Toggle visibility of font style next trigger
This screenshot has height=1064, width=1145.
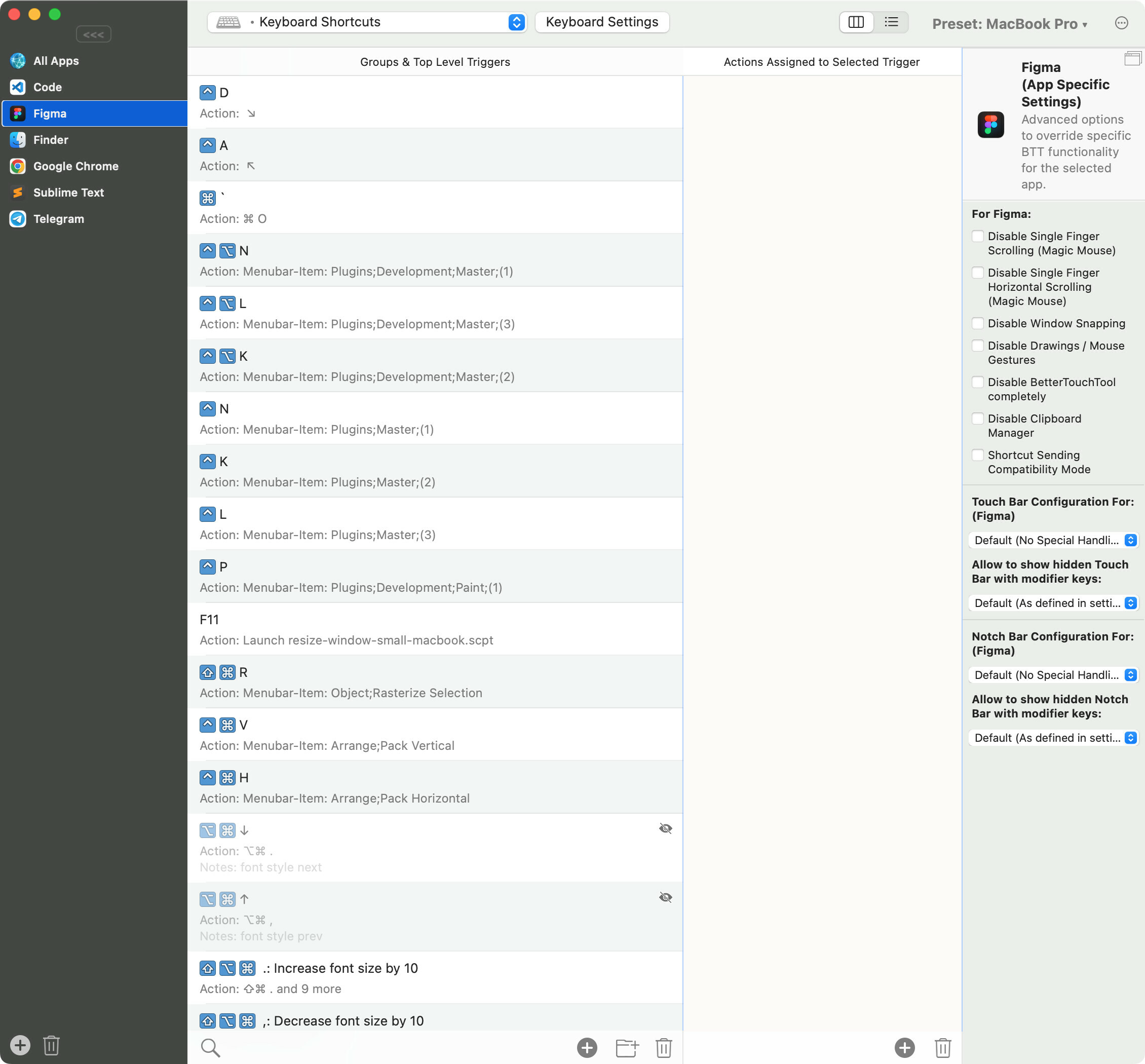pos(666,828)
